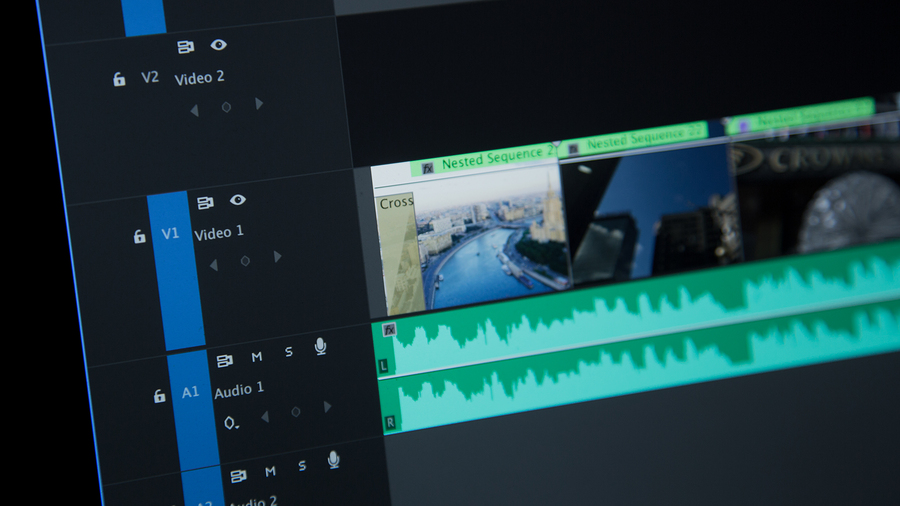This screenshot has width=900, height=506.
Task: Mute the Audio 2 track
Action: [x=270, y=472]
